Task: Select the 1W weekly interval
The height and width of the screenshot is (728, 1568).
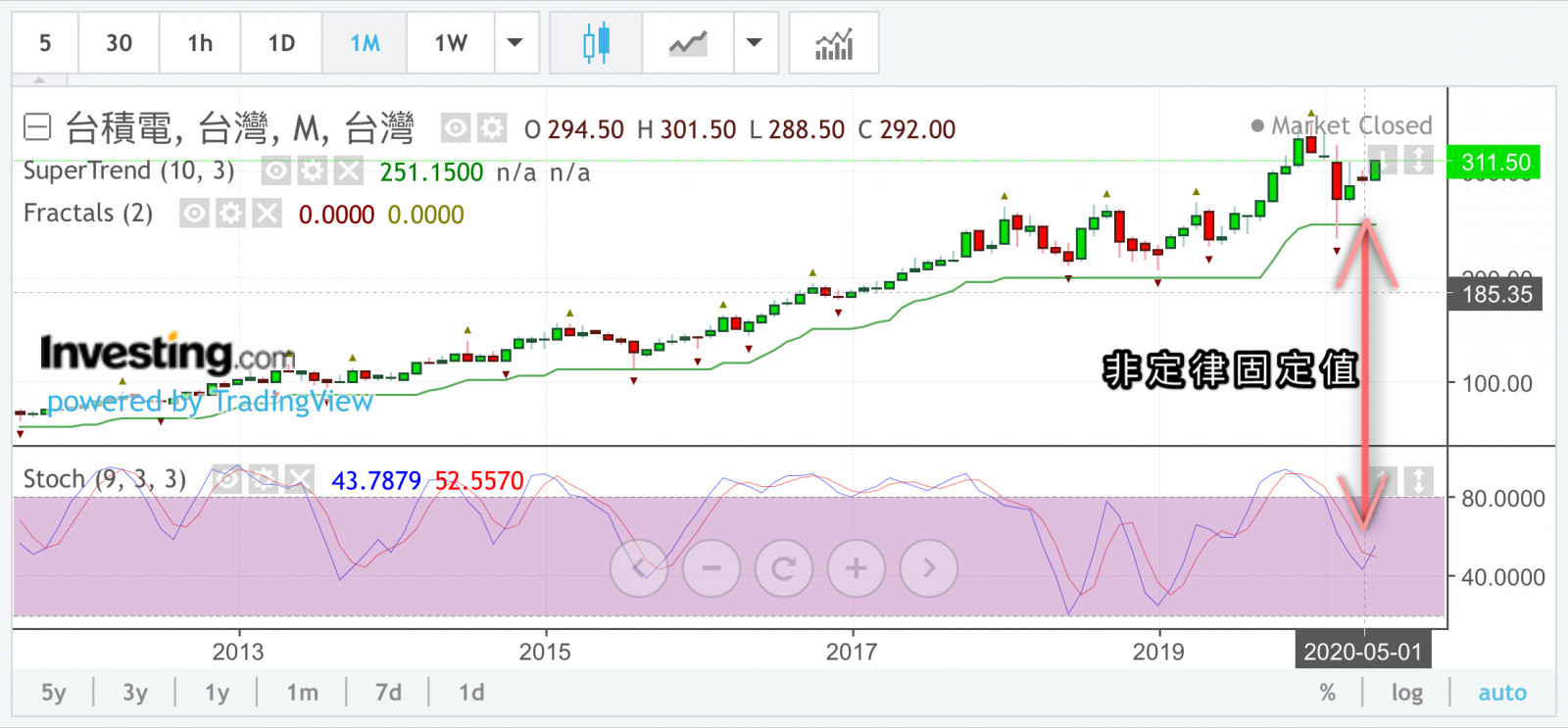Action: [451, 43]
